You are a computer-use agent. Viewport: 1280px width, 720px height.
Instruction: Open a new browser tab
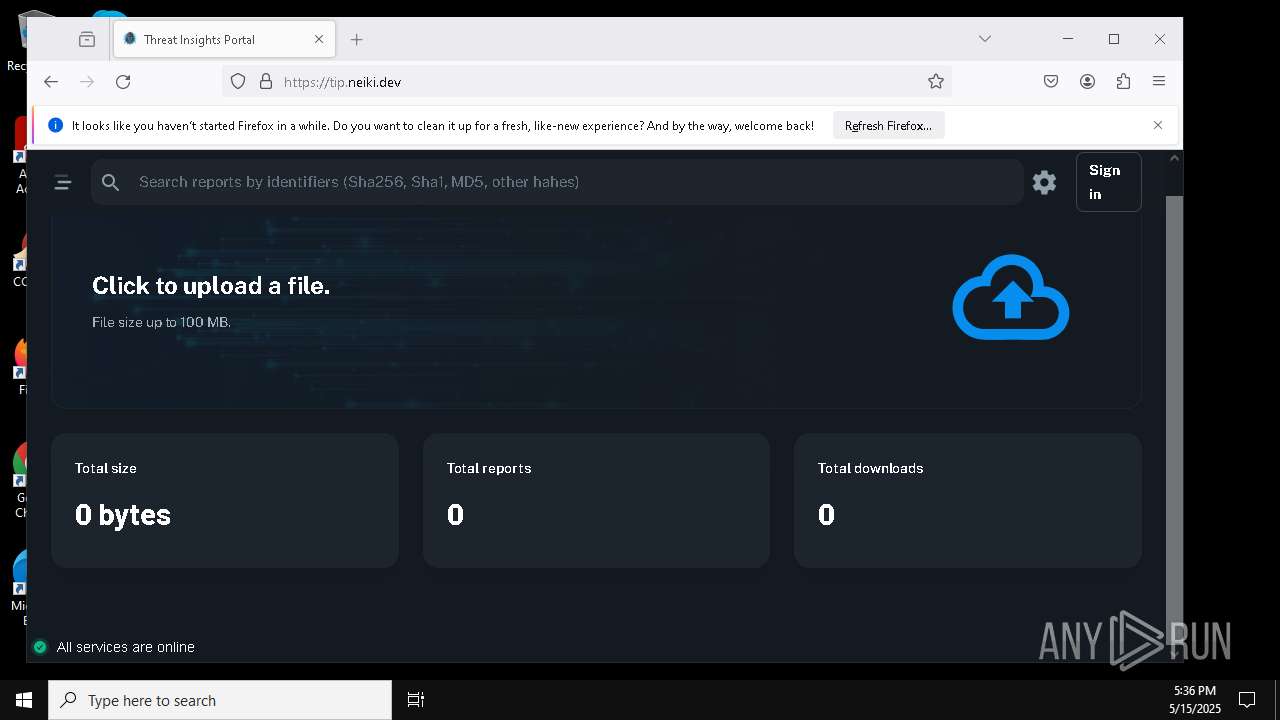click(357, 40)
